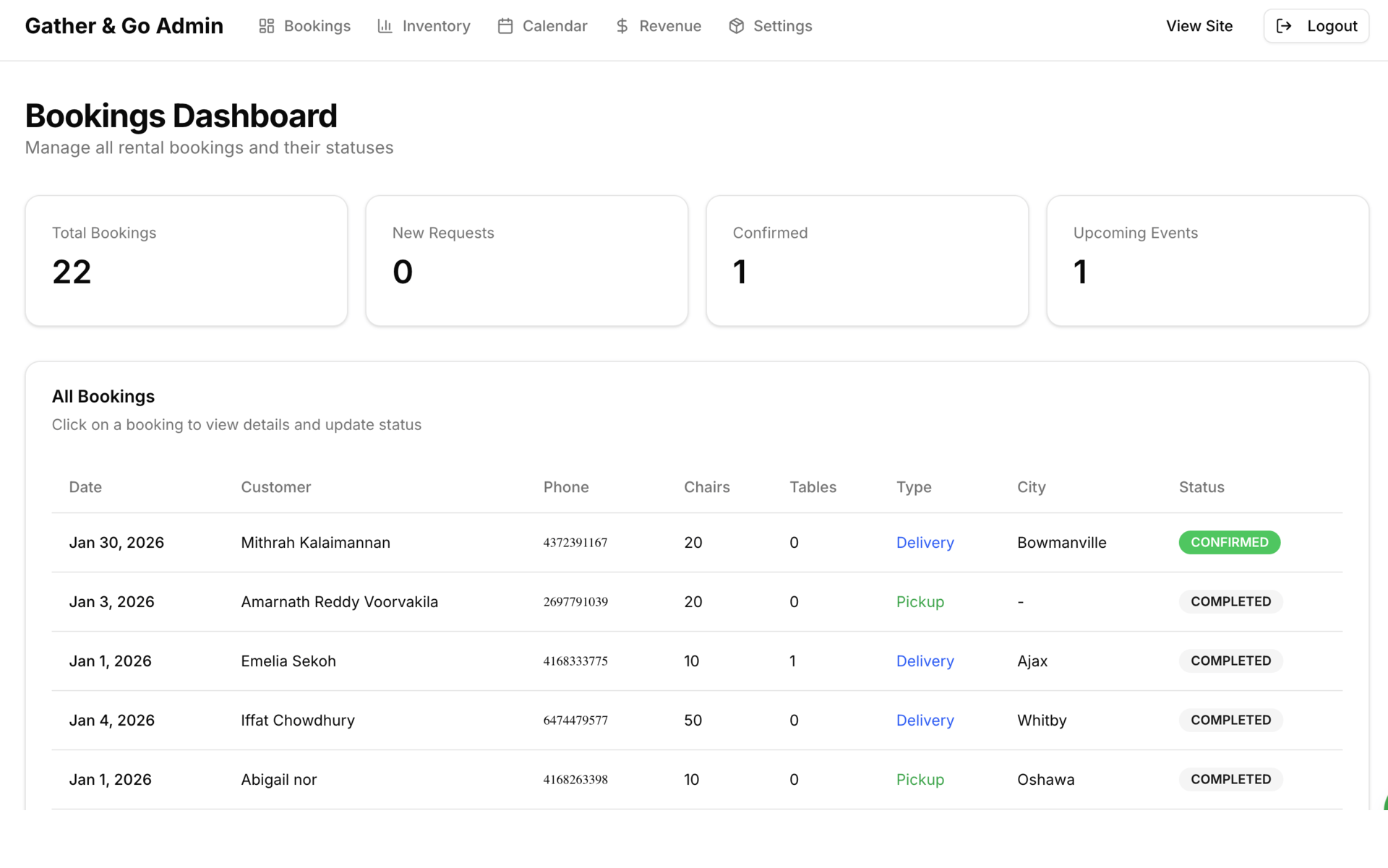This screenshot has height=868, width=1388.
Task: Click the Upcoming Events card
Action: click(x=1207, y=260)
